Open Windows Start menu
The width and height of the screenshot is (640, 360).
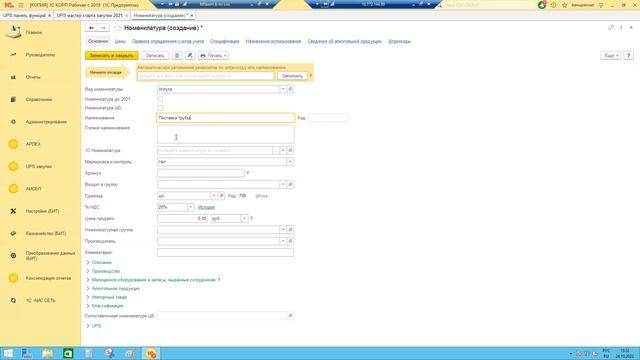point(8,353)
